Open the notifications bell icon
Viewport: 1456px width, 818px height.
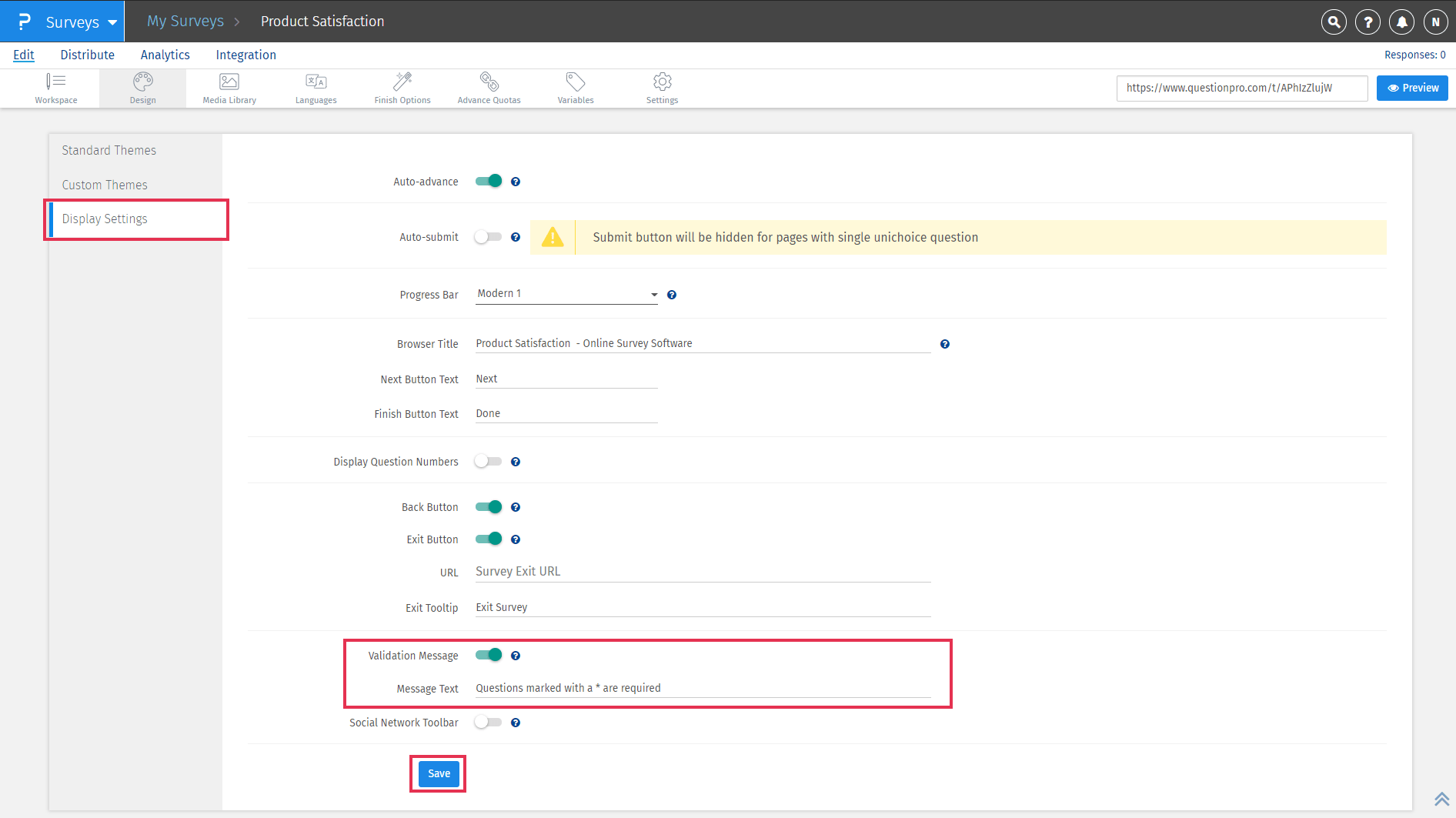1401,22
